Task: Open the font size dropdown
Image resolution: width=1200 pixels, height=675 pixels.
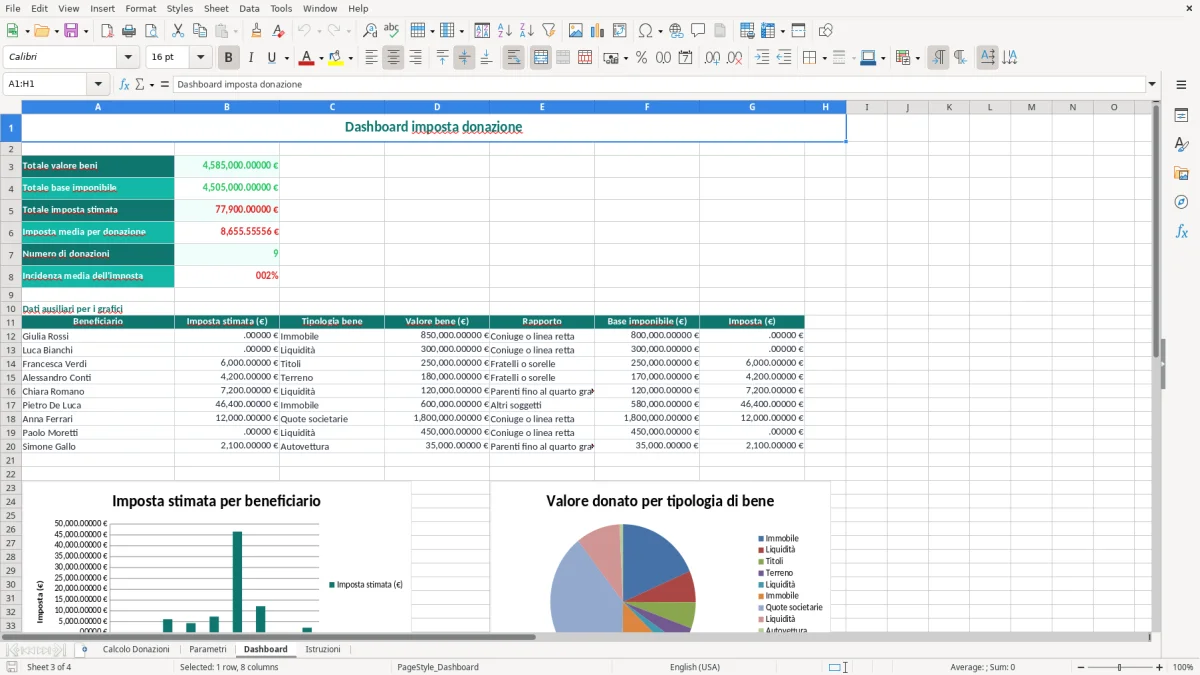Action: [x=200, y=58]
